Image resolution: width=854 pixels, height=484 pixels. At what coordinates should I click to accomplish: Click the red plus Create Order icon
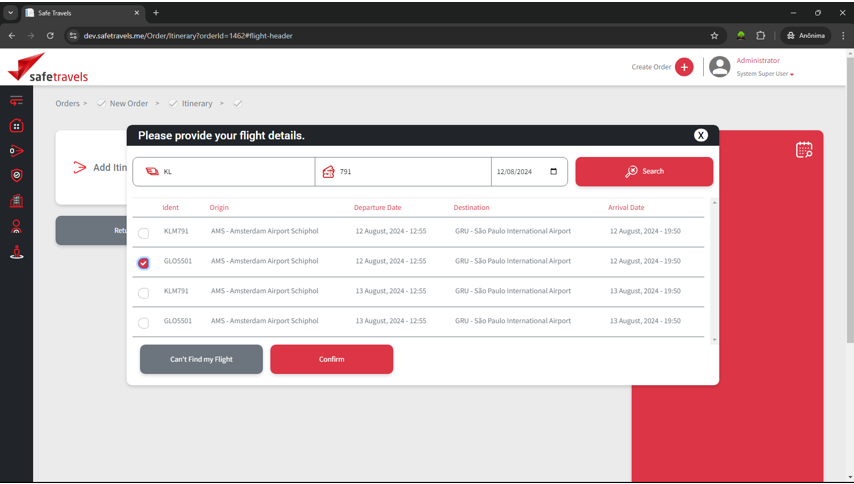[x=684, y=67]
